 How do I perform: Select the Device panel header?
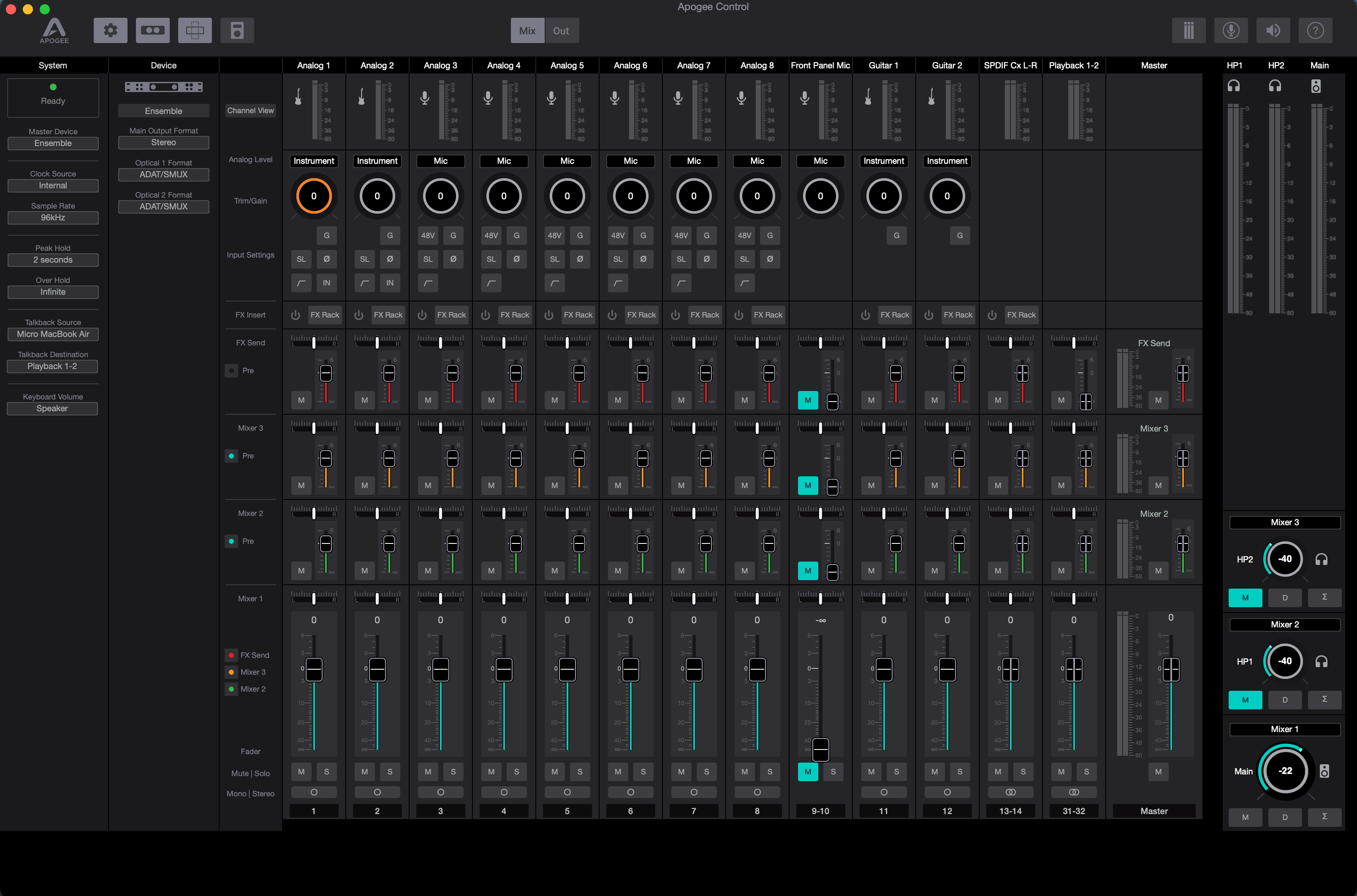(163, 65)
